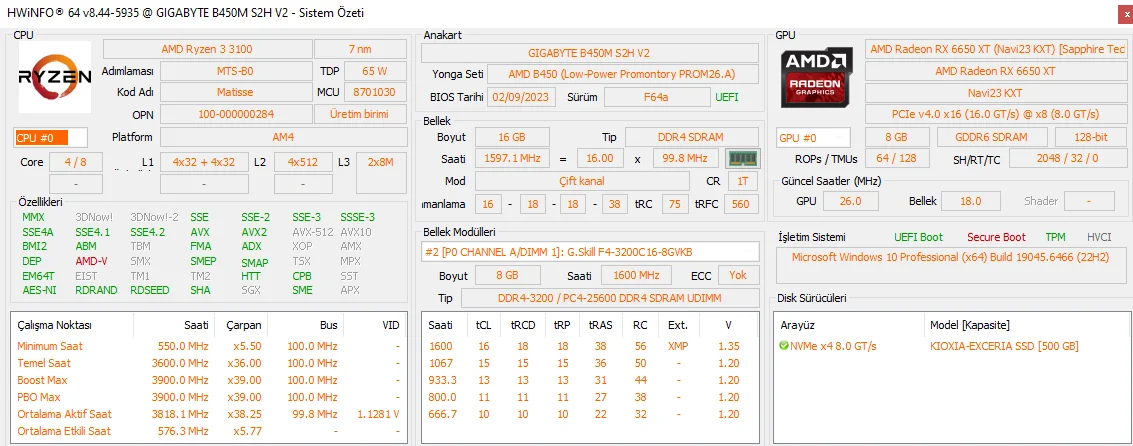Click the XMP entry in timings table
This screenshot has height=446, width=1133.
[678, 346]
